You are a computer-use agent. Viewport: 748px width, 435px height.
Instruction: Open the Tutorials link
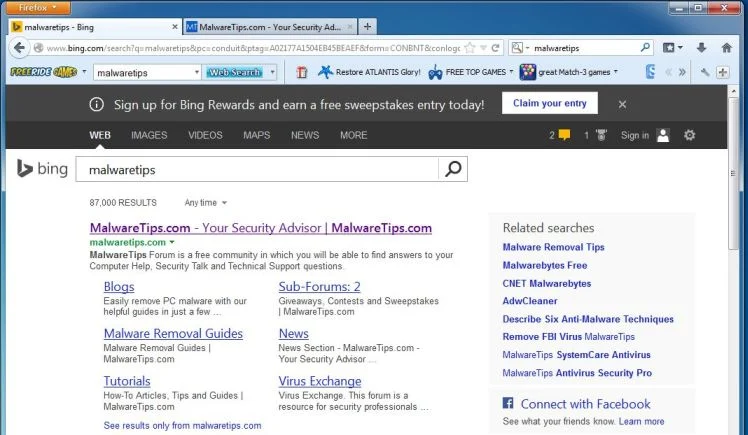pos(127,381)
